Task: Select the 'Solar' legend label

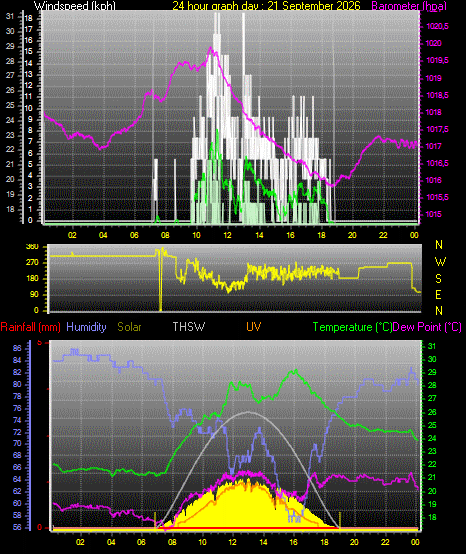Action: (129, 327)
